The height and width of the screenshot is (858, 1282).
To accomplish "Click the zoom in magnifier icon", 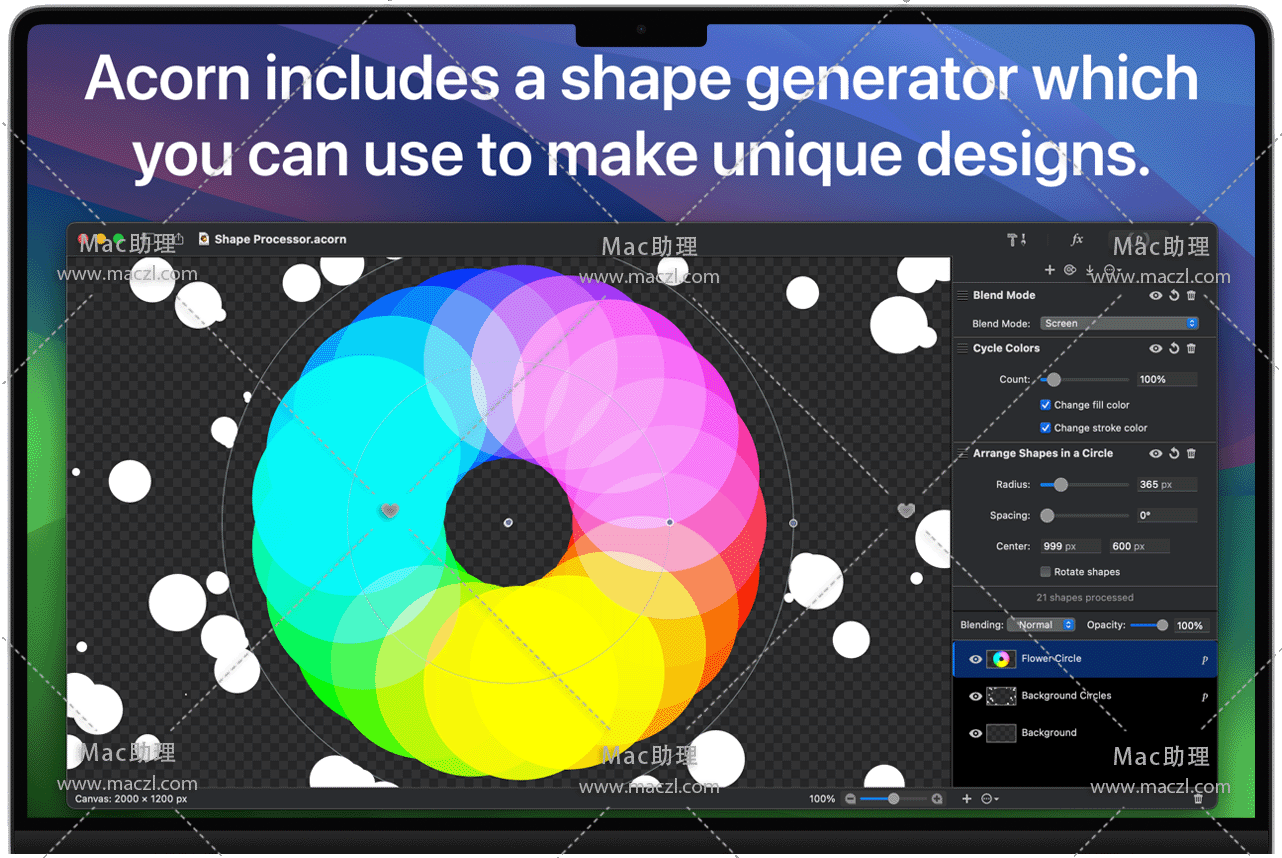I will pyautogui.click(x=937, y=799).
